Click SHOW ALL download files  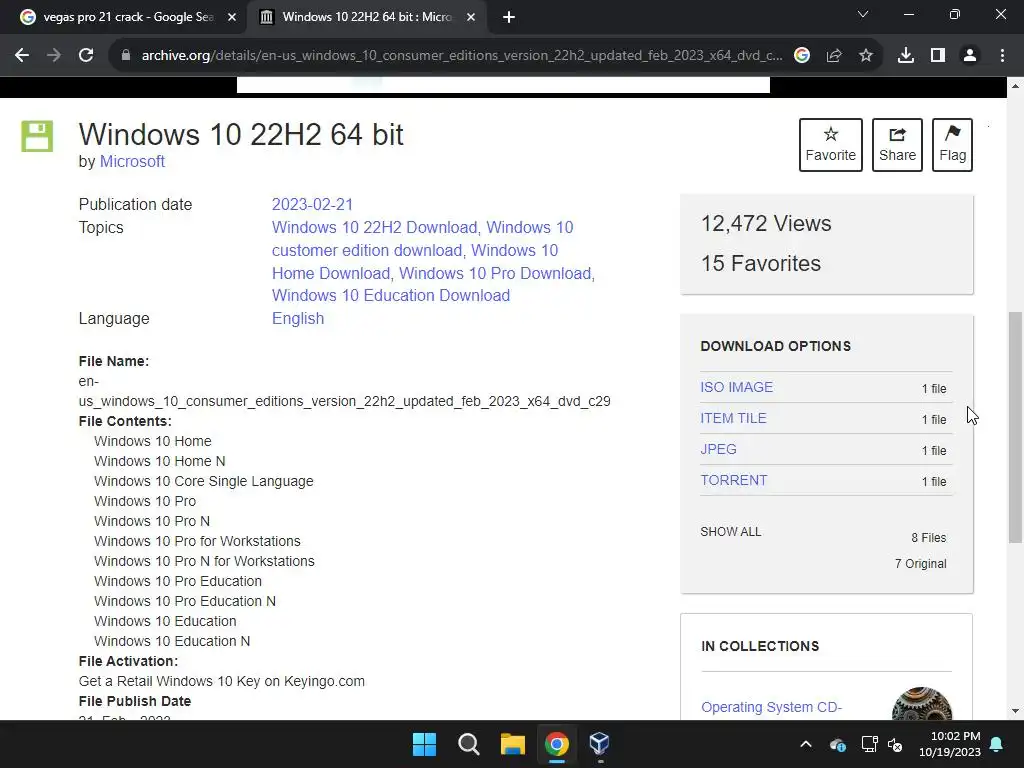pyautogui.click(x=731, y=532)
